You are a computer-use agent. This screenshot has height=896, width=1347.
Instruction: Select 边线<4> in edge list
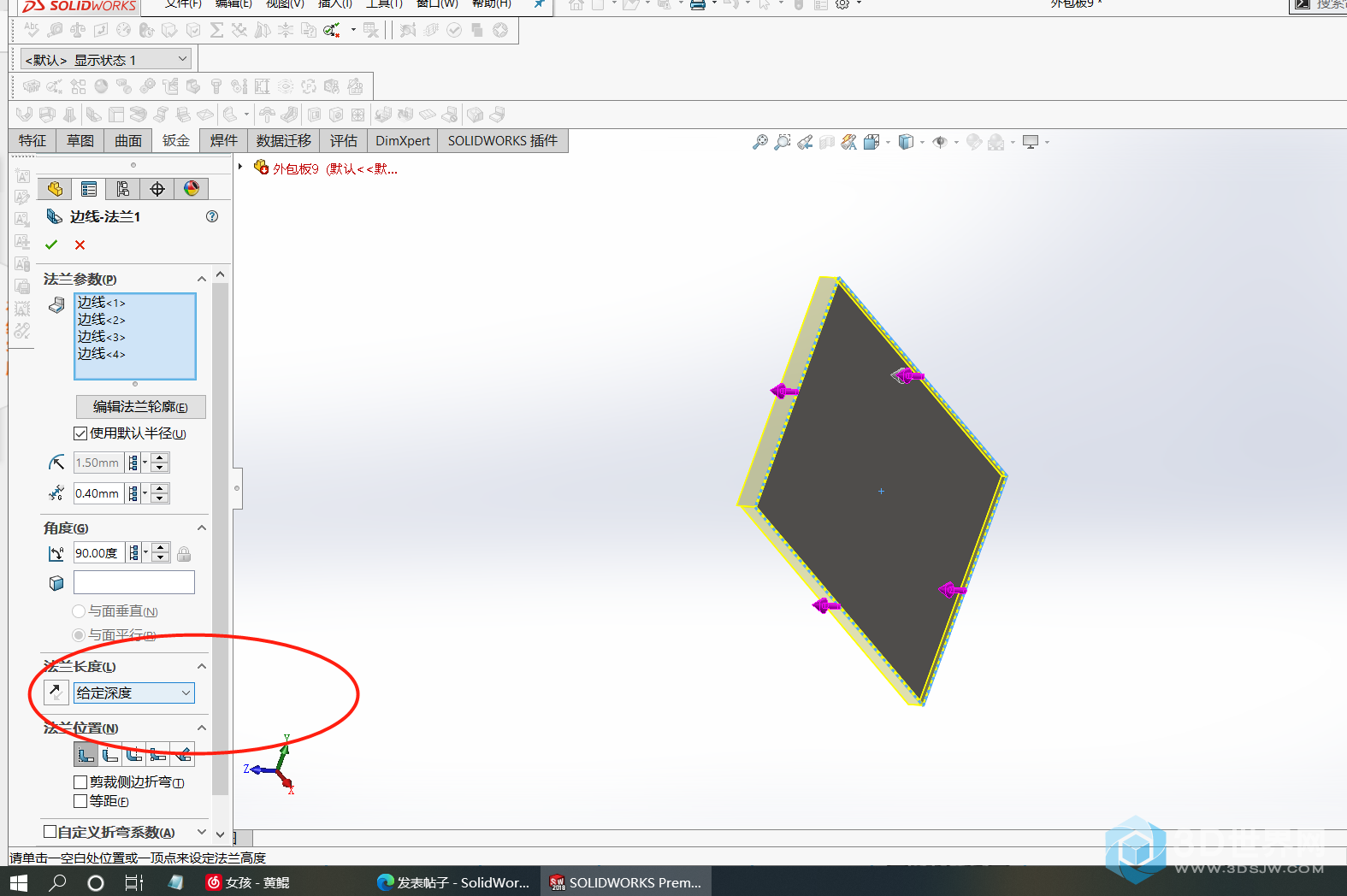click(102, 354)
